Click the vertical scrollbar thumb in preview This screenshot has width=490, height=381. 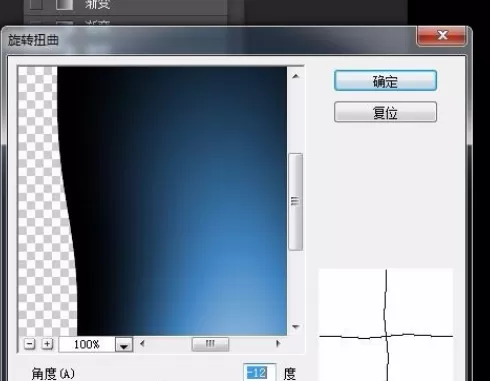pos(295,202)
